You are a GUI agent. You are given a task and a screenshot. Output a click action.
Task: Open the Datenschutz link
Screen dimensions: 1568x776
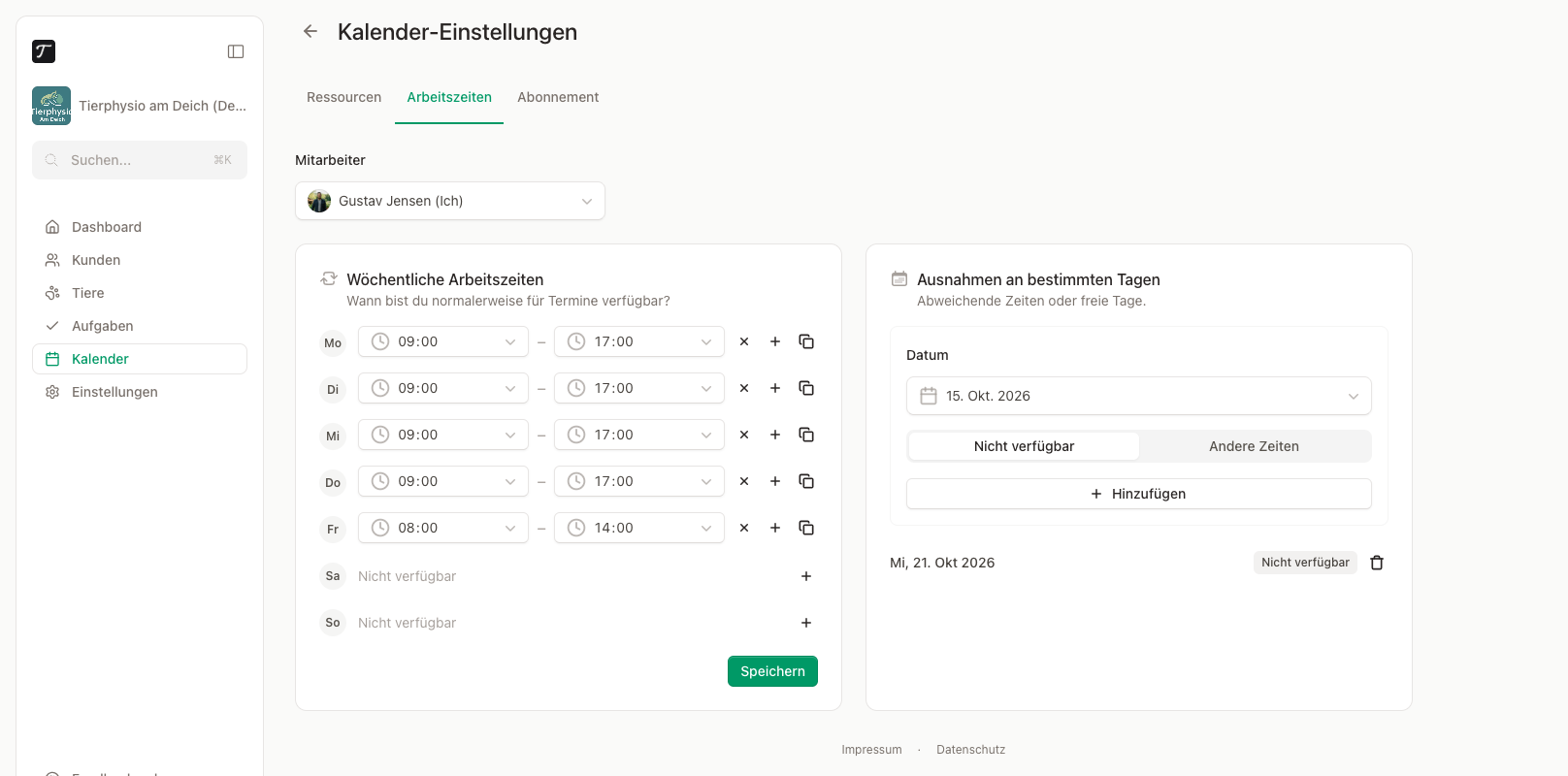pos(970,750)
